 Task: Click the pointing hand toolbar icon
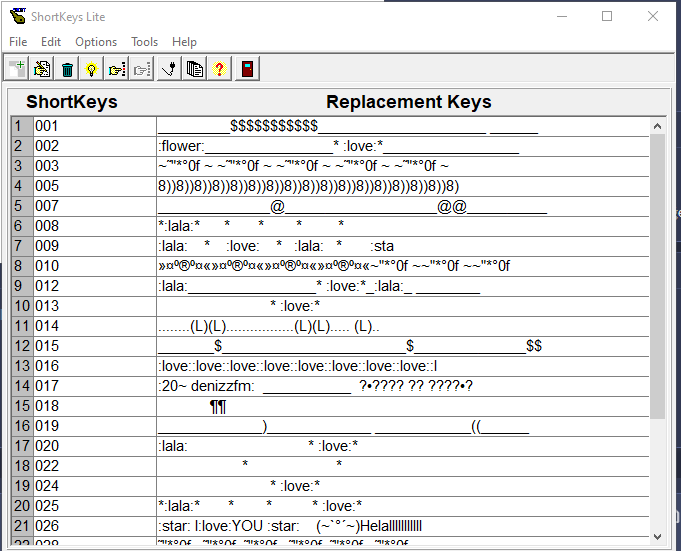[117, 69]
